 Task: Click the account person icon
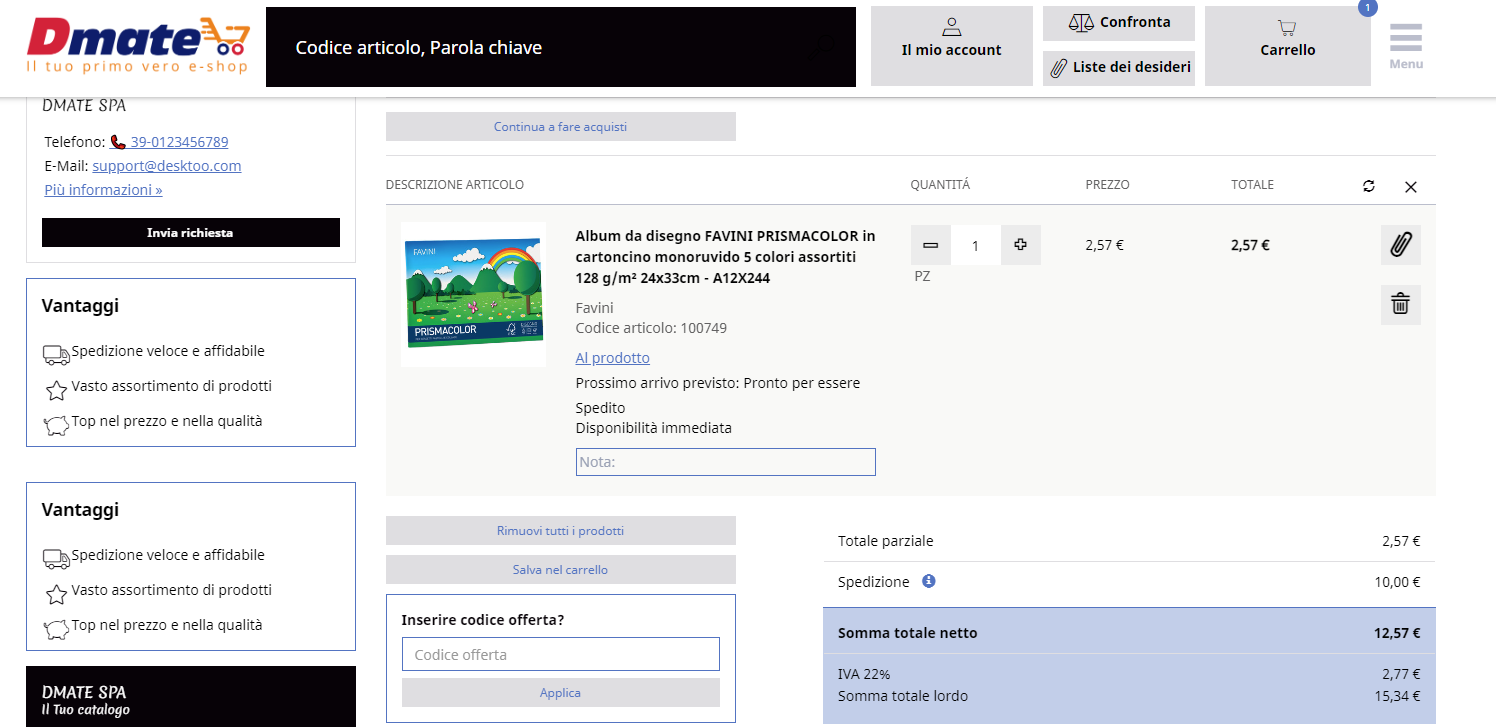(952, 27)
